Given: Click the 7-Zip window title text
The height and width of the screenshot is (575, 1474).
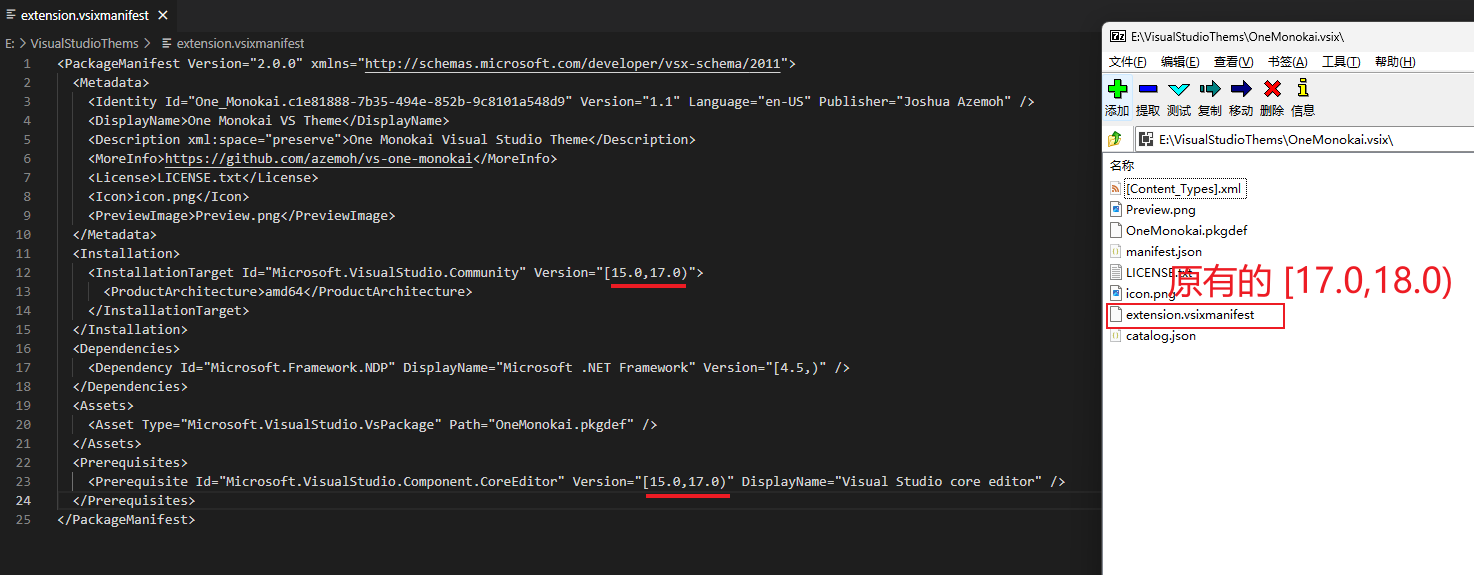Looking at the screenshot, I should pyautogui.click(x=1237, y=36).
